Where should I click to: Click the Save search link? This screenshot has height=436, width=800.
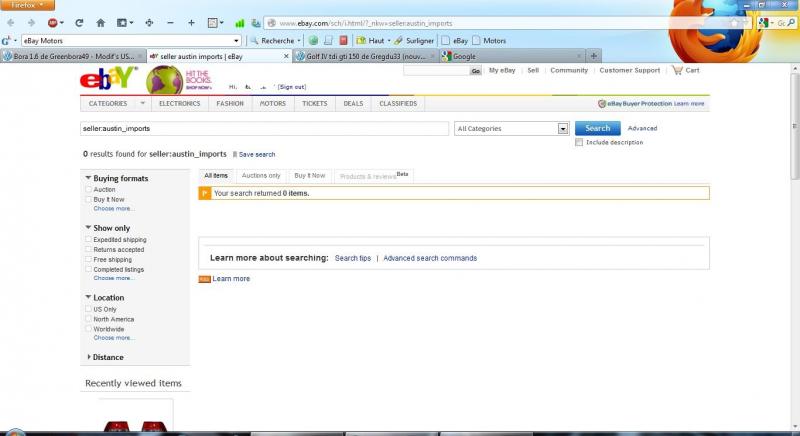pyautogui.click(x=257, y=155)
